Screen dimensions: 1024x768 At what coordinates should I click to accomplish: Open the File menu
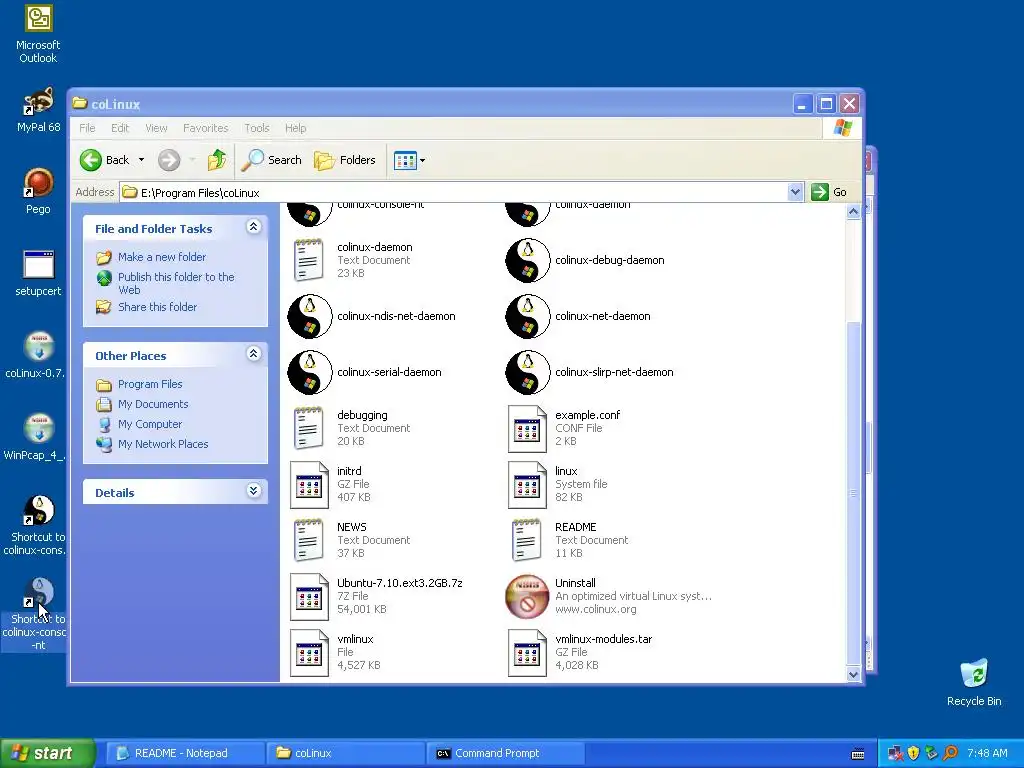[x=87, y=128]
